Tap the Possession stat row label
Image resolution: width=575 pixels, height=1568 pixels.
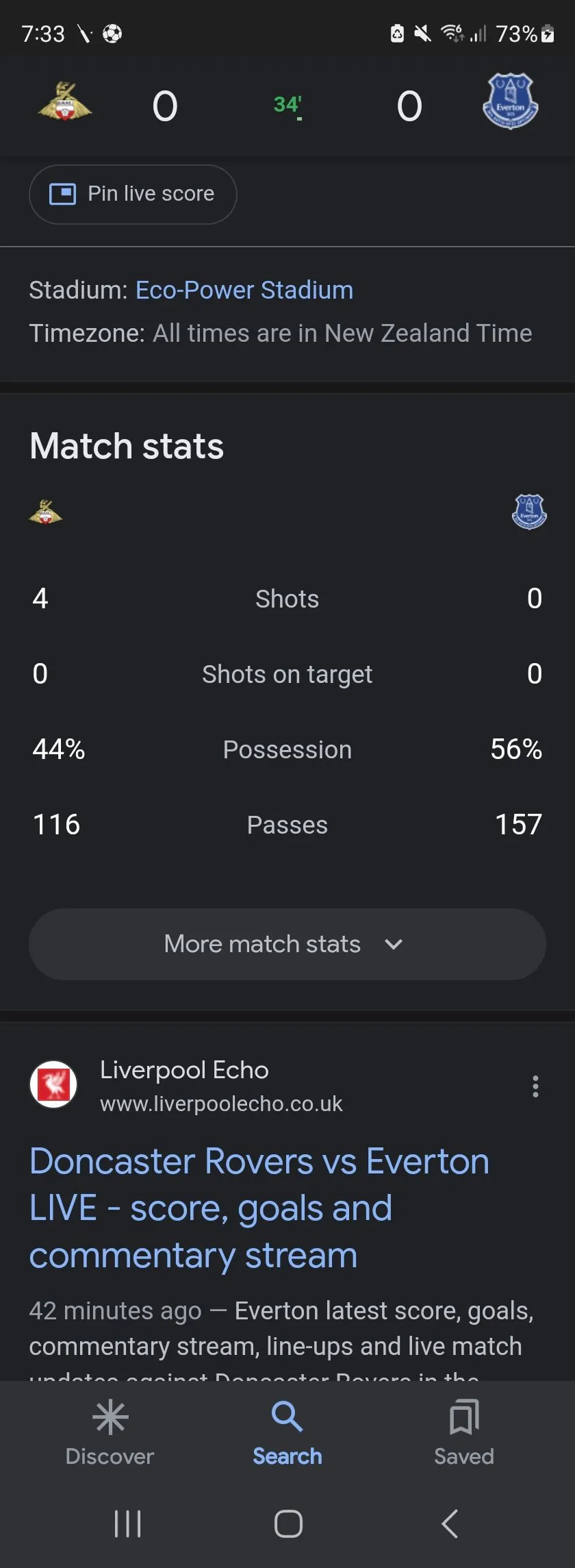(287, 749)
